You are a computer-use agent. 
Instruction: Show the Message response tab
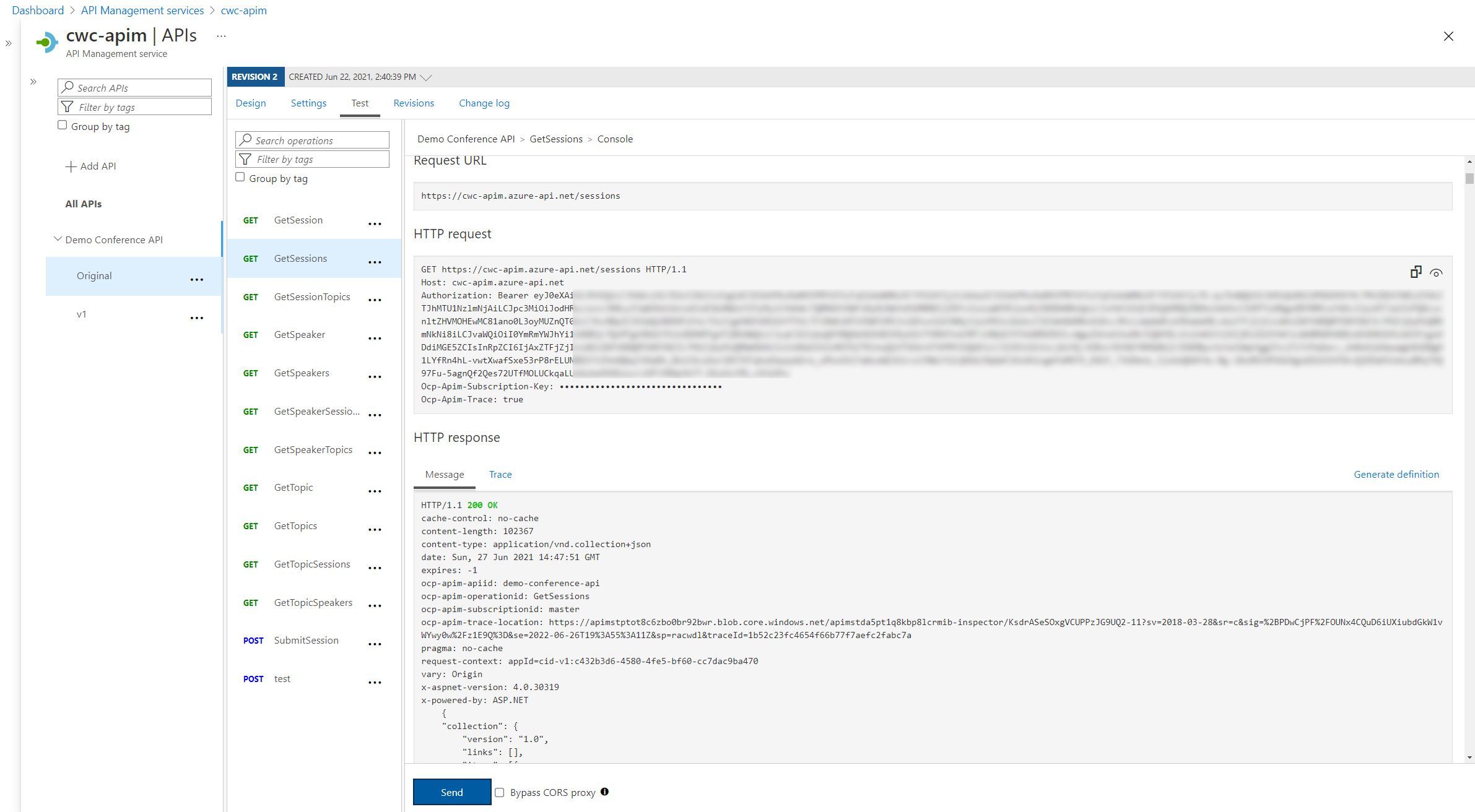click(444, 475)
